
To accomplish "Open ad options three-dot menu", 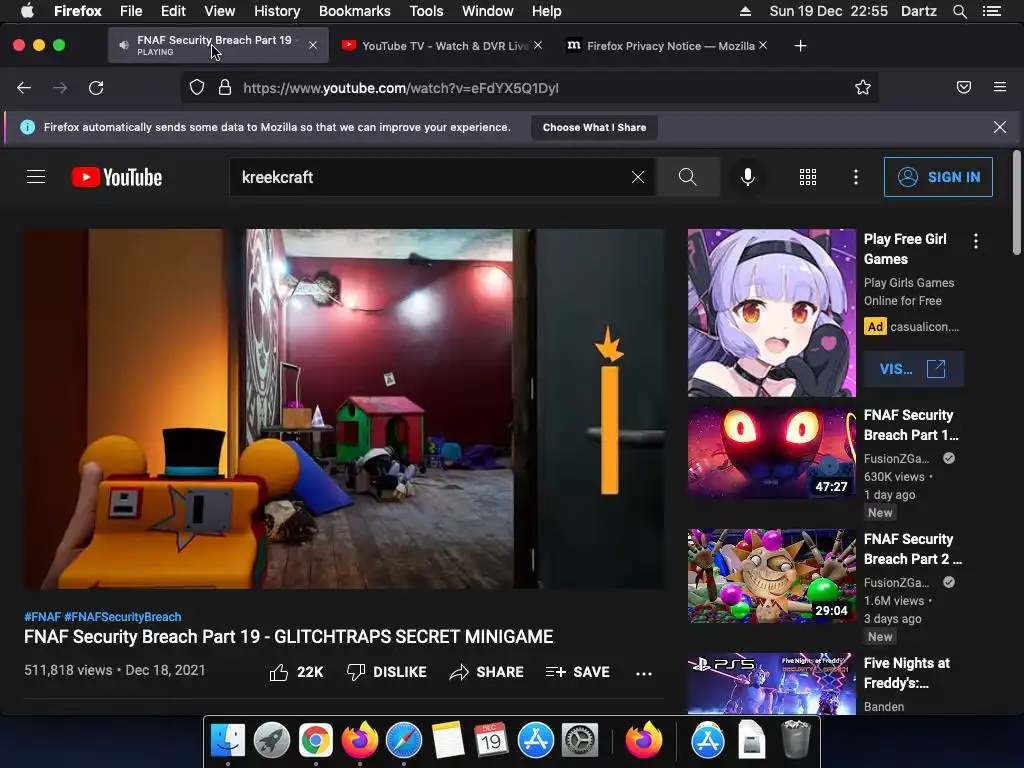I will point(976,241).
